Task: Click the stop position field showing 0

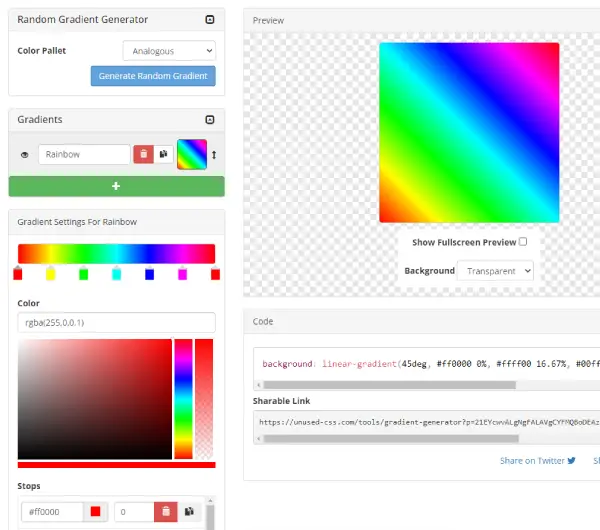Action: click(134, 512)
